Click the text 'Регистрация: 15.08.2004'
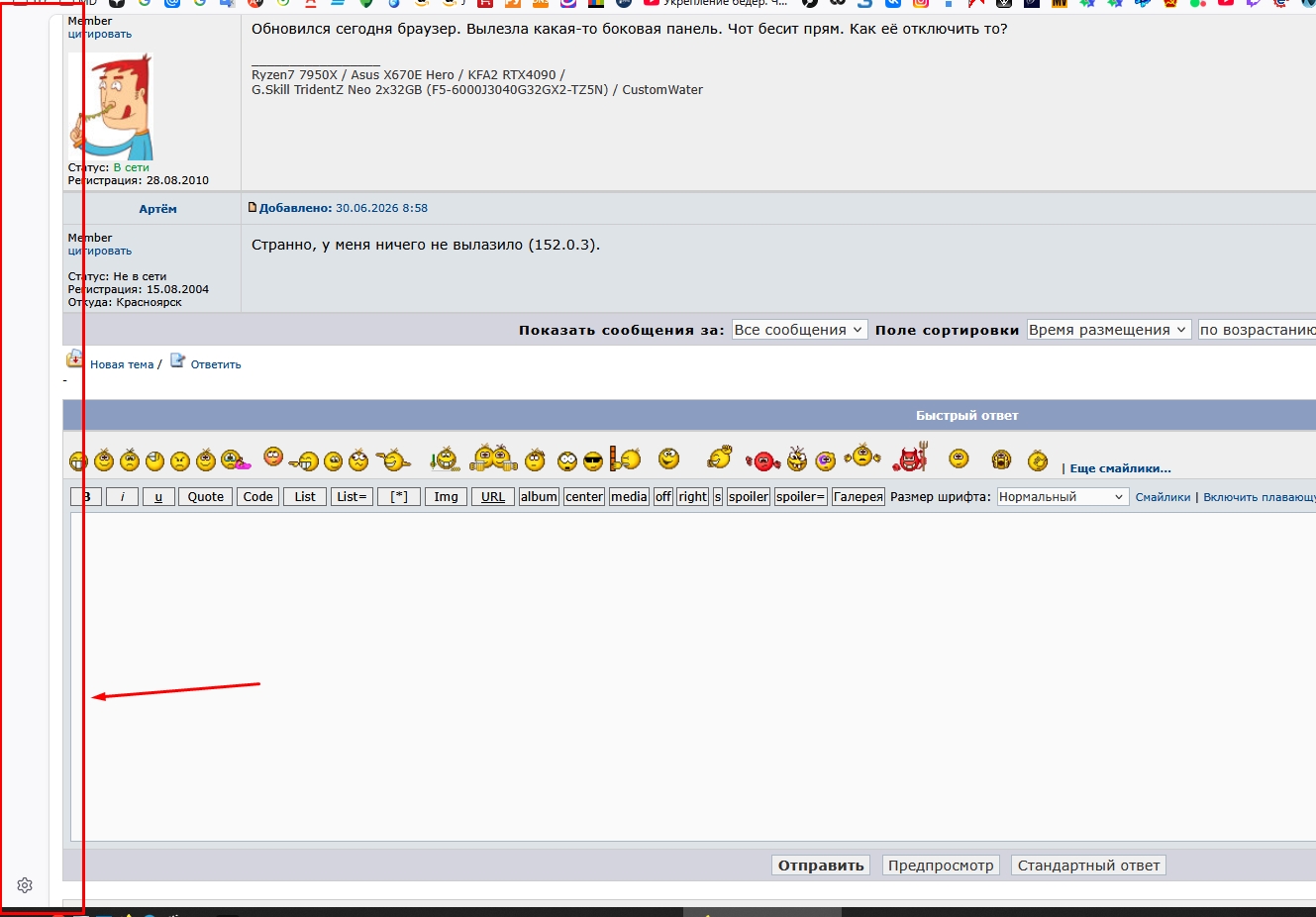Screen dimensions: 1316x917 click(x=139, y=289)
